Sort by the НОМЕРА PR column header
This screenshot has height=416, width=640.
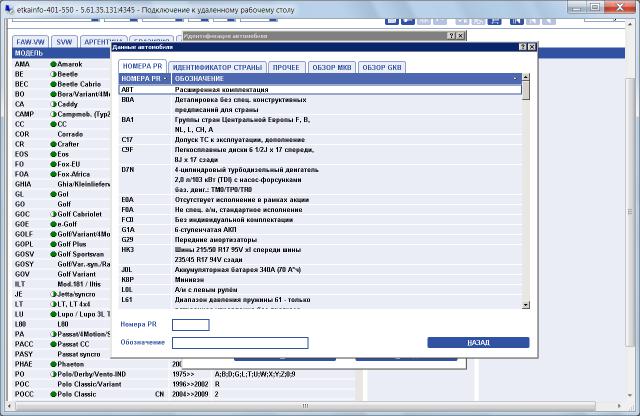144,78
